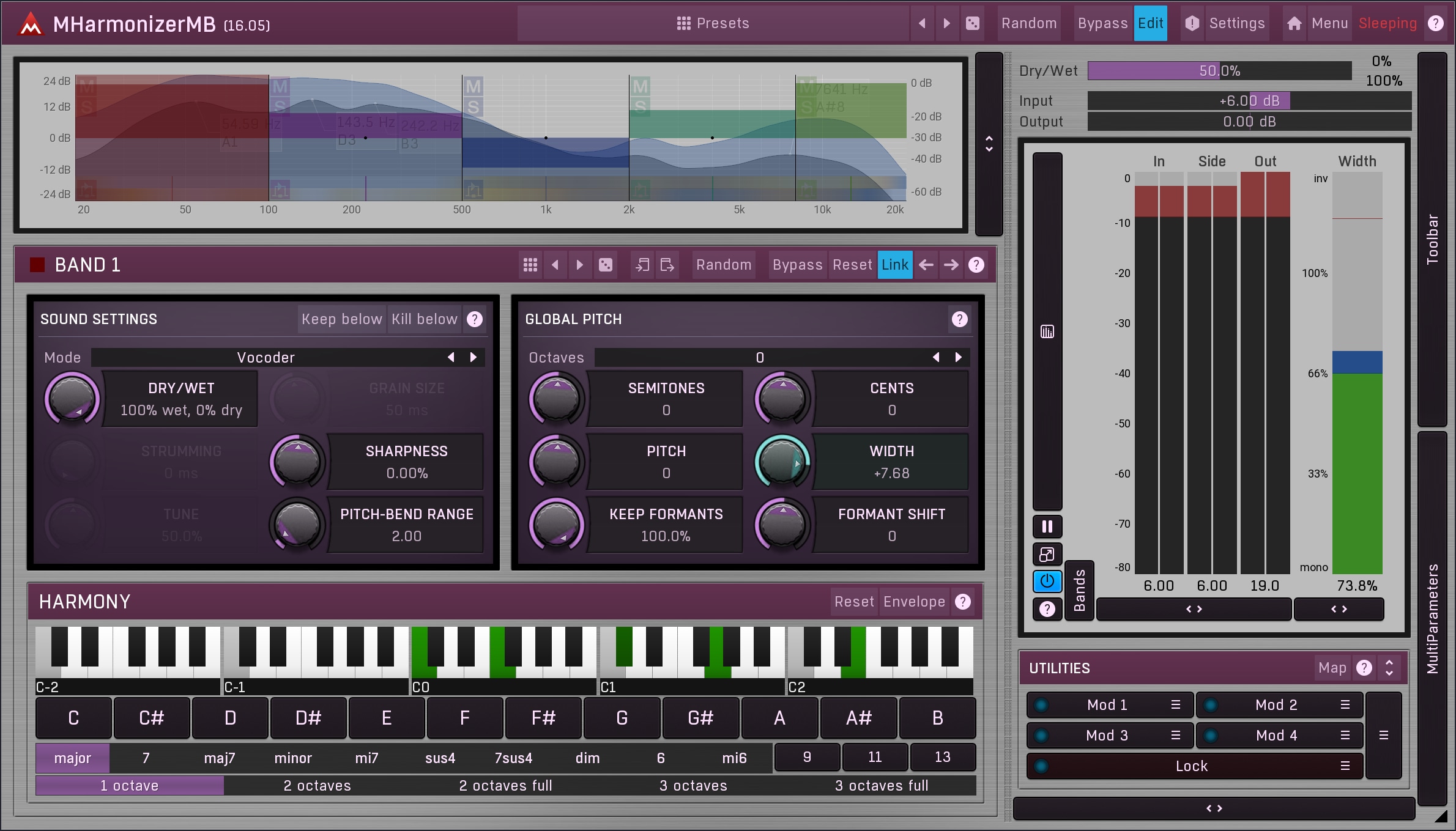Screen dimensions: 1456x831
Task: Click the random preset dice icon in the top bar
Action: [x=972, y=23]
